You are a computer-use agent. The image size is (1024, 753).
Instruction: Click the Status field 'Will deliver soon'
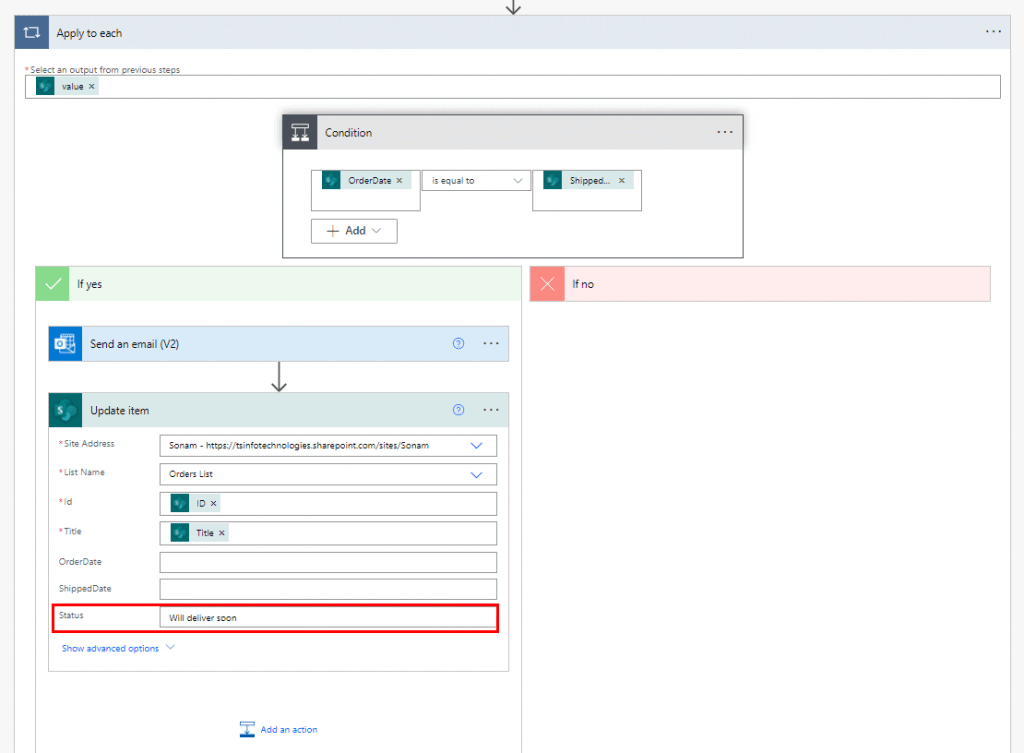pos(328,618)
